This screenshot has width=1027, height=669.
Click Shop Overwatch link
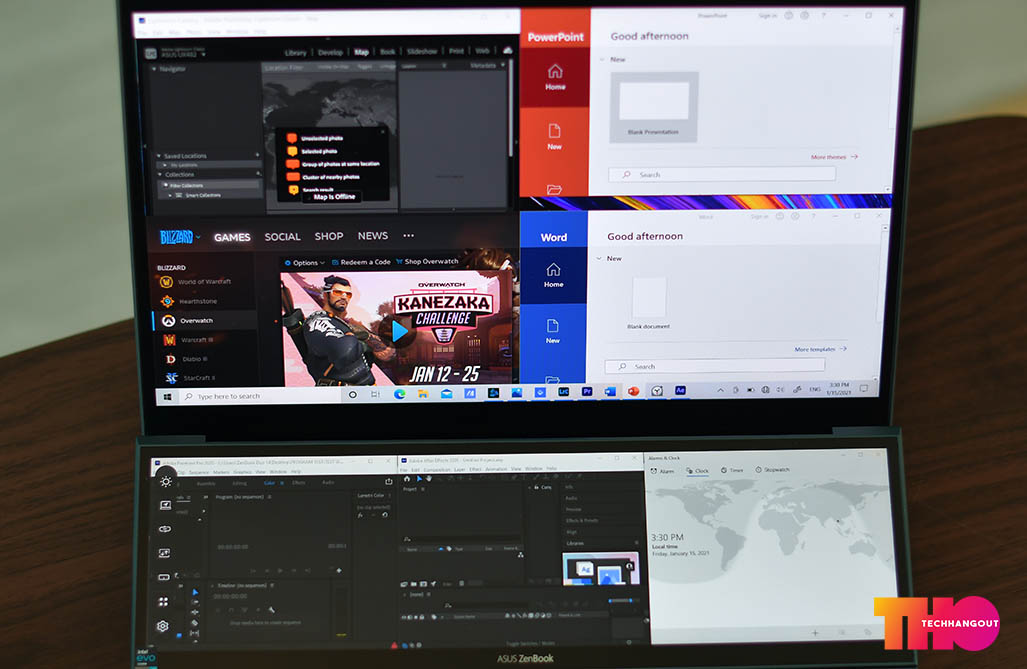[427, 261]
